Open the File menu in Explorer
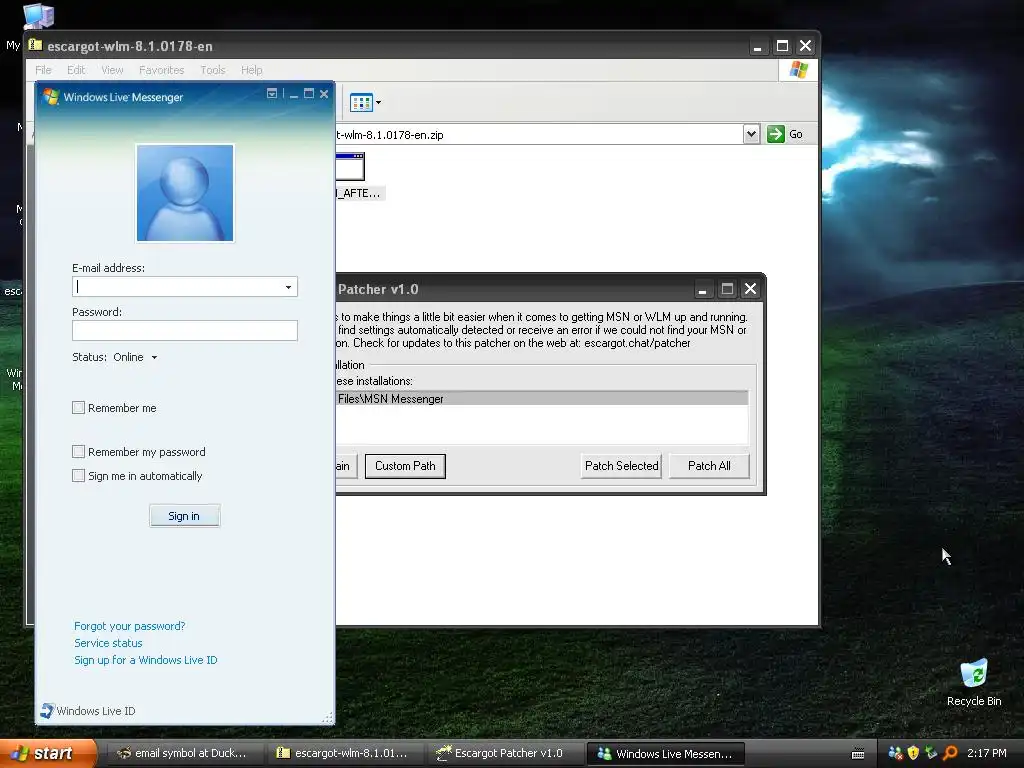Viewport: 1024px width, 768px height. (43, 70)
